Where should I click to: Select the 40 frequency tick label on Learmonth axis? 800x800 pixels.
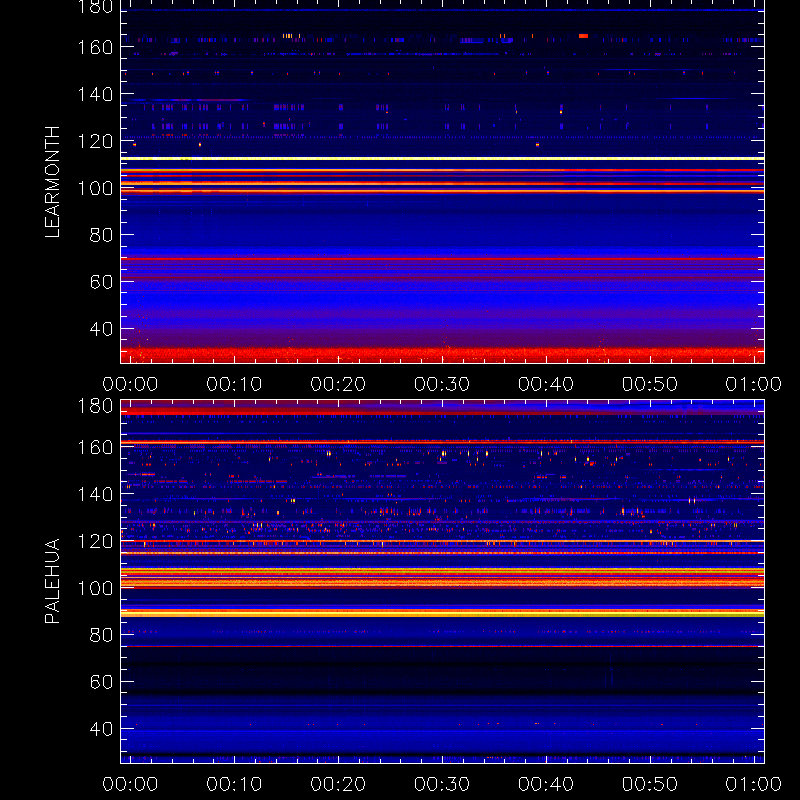(102, 329)
